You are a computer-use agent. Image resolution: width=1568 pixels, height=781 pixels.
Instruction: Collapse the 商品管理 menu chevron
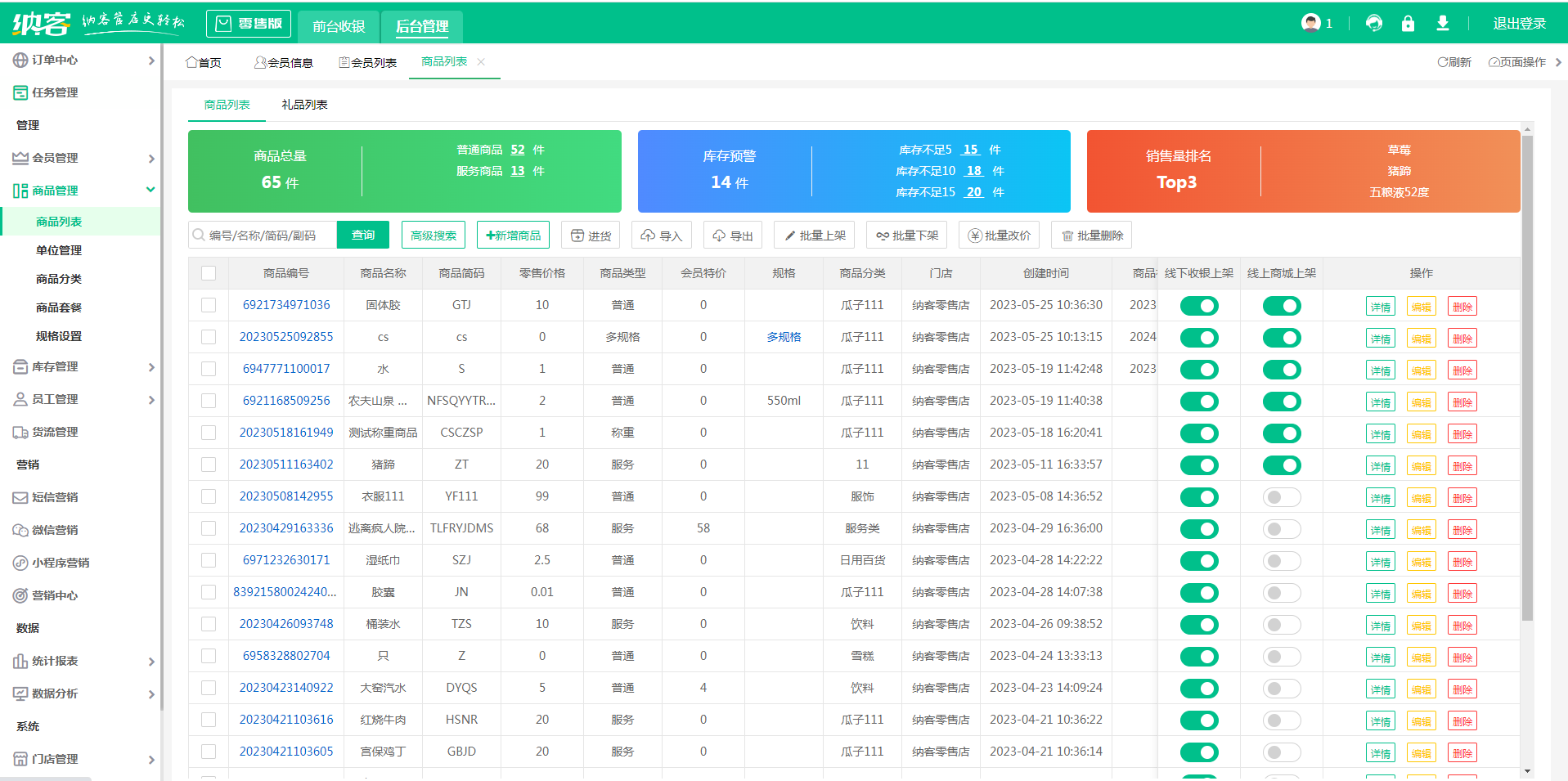coord(151,190)
